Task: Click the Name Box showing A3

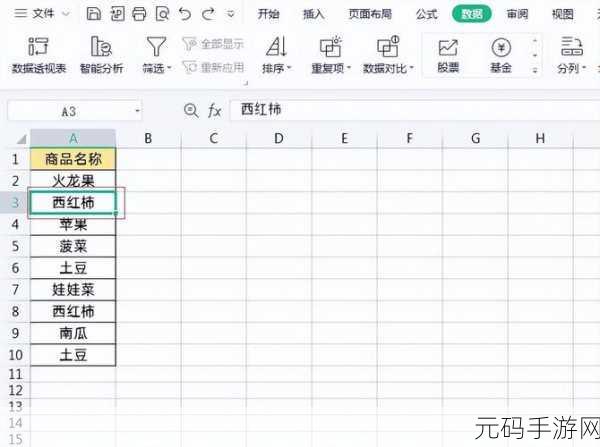Action: (69, 111)
